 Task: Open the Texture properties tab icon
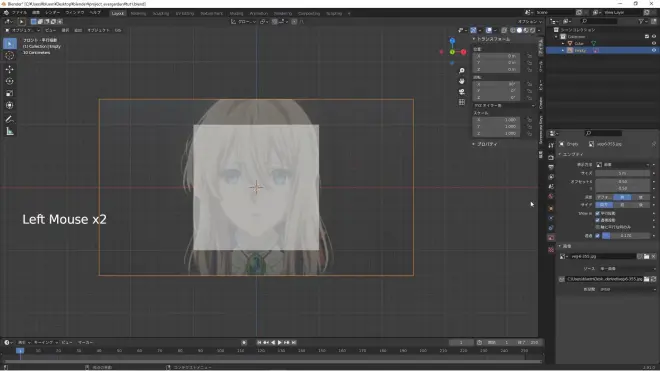point(551,250)
